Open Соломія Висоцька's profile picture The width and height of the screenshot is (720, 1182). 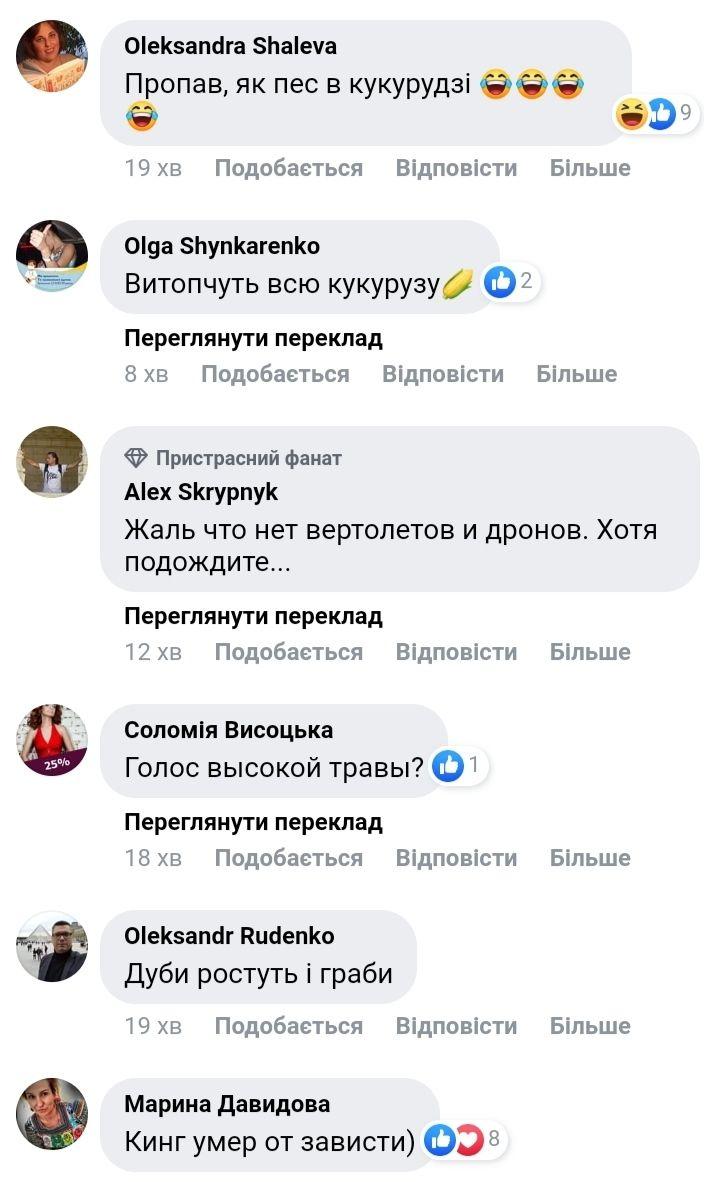click(52, 740)
